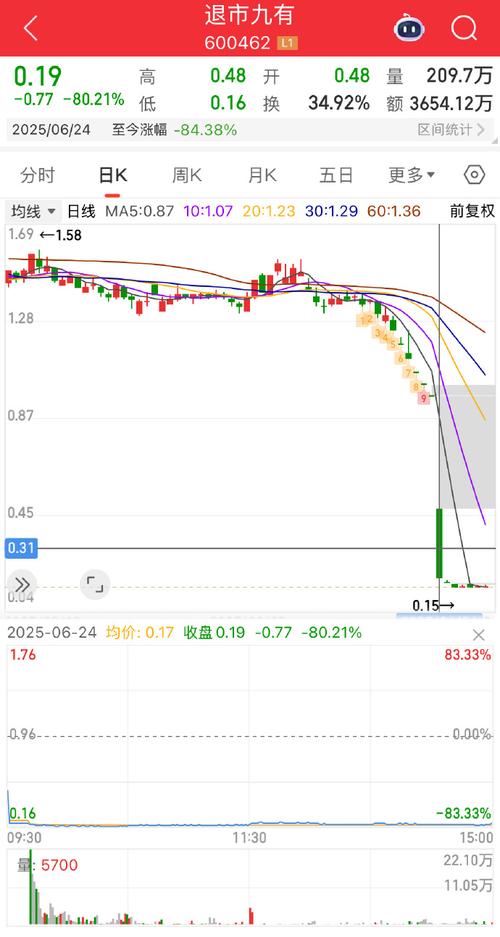Switch to 分时 tab
Screen dimensions: 500x937
[38, 175]
